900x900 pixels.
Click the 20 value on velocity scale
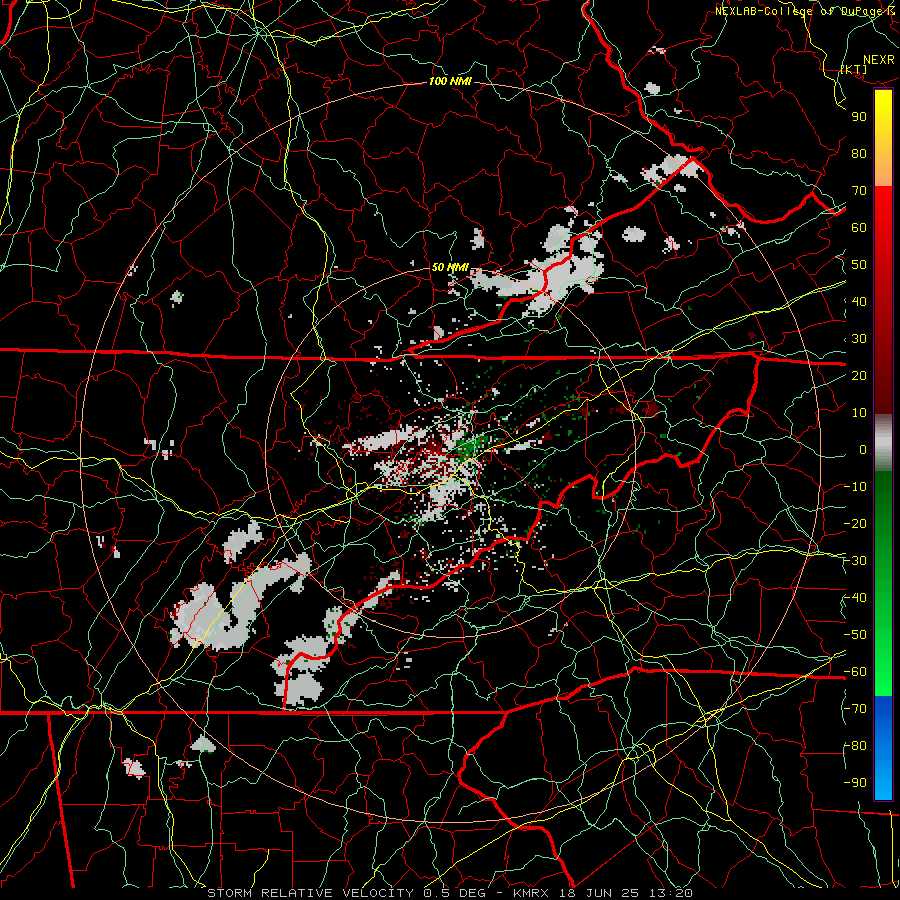pos(859,375)
